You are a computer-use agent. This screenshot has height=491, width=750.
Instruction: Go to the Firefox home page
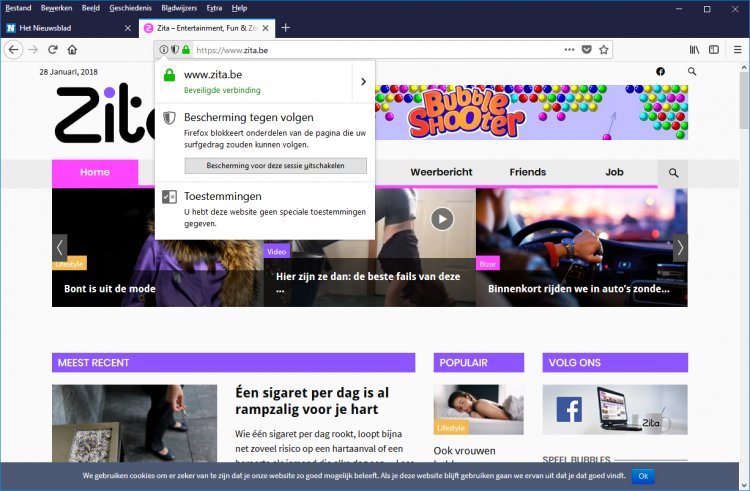[x=72, y=50]
